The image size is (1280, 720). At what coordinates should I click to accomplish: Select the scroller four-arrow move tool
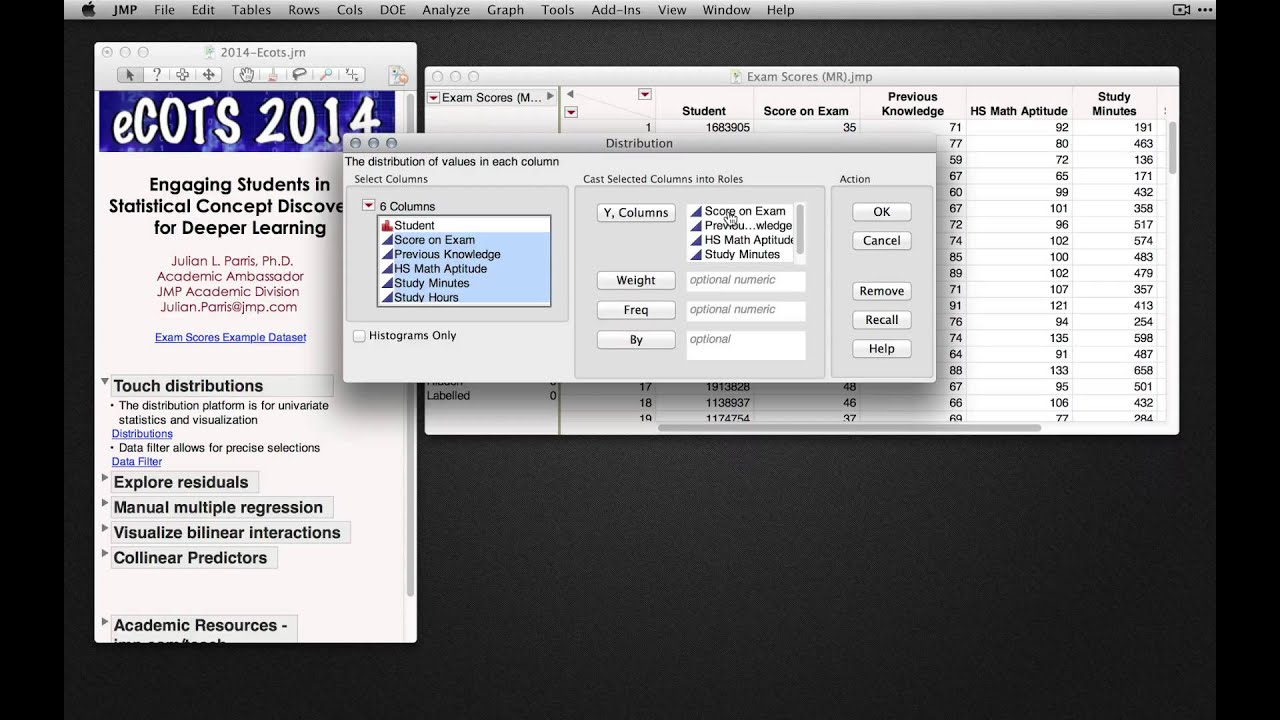pos(208,75)
